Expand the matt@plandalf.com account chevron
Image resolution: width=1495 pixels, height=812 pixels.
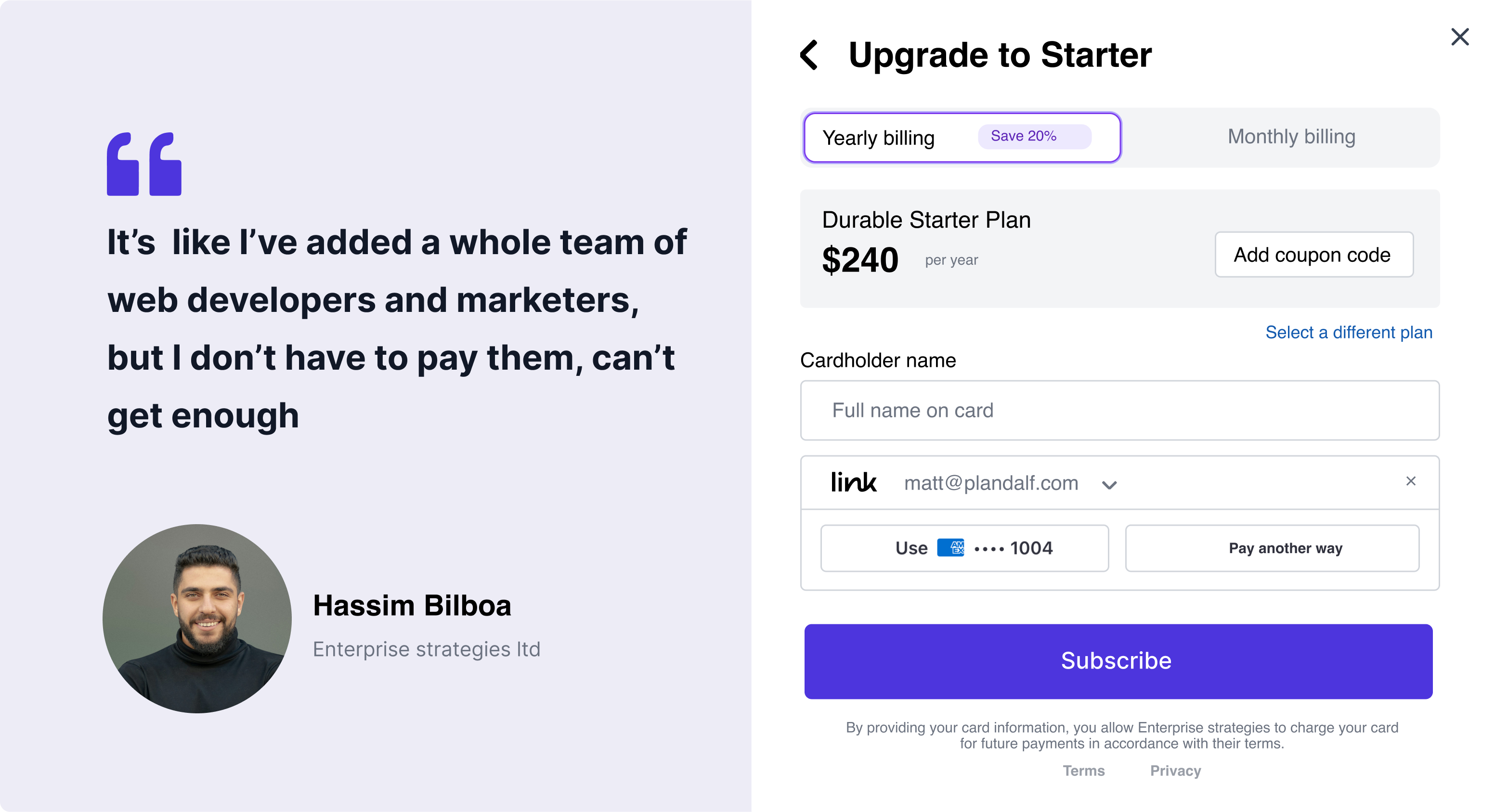(1109, 485)
